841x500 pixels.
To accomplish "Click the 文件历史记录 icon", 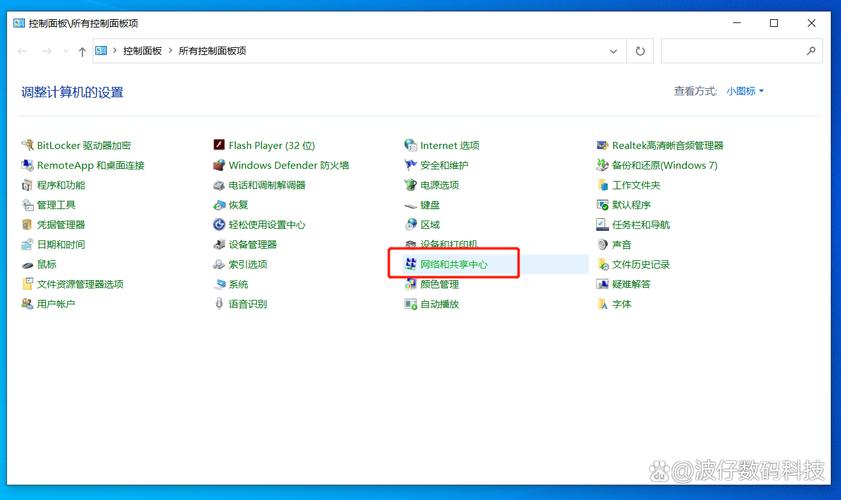I will 602,264.
